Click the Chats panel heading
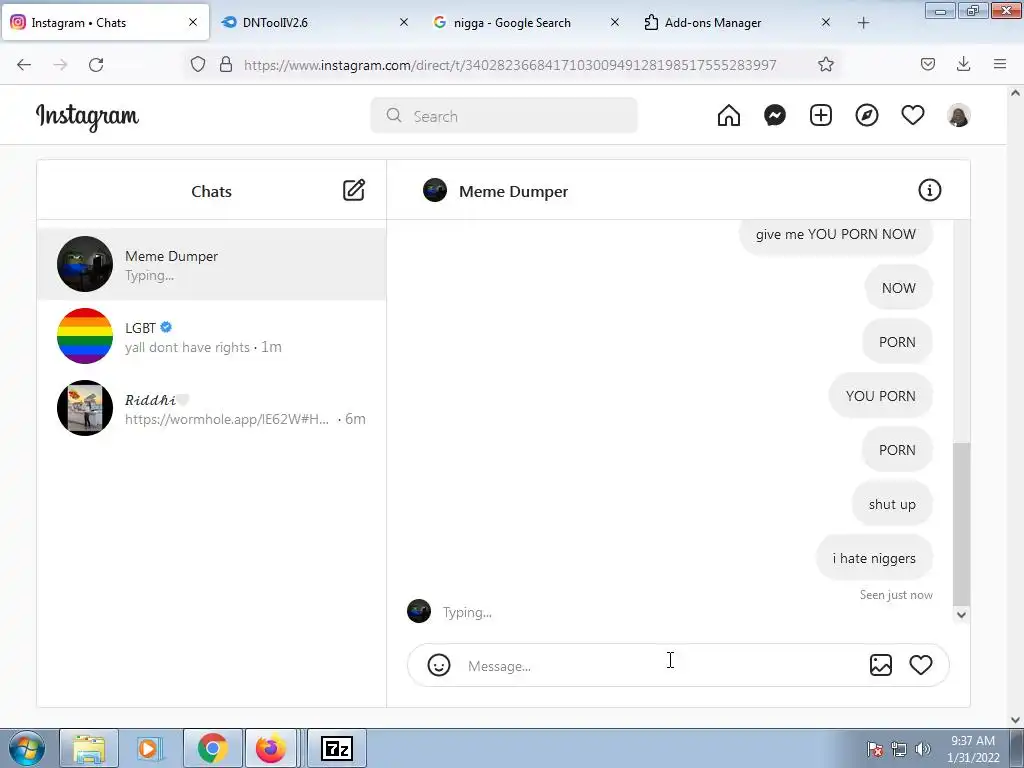Viewport: 1024px width, 768px height. tap(212, 191)
